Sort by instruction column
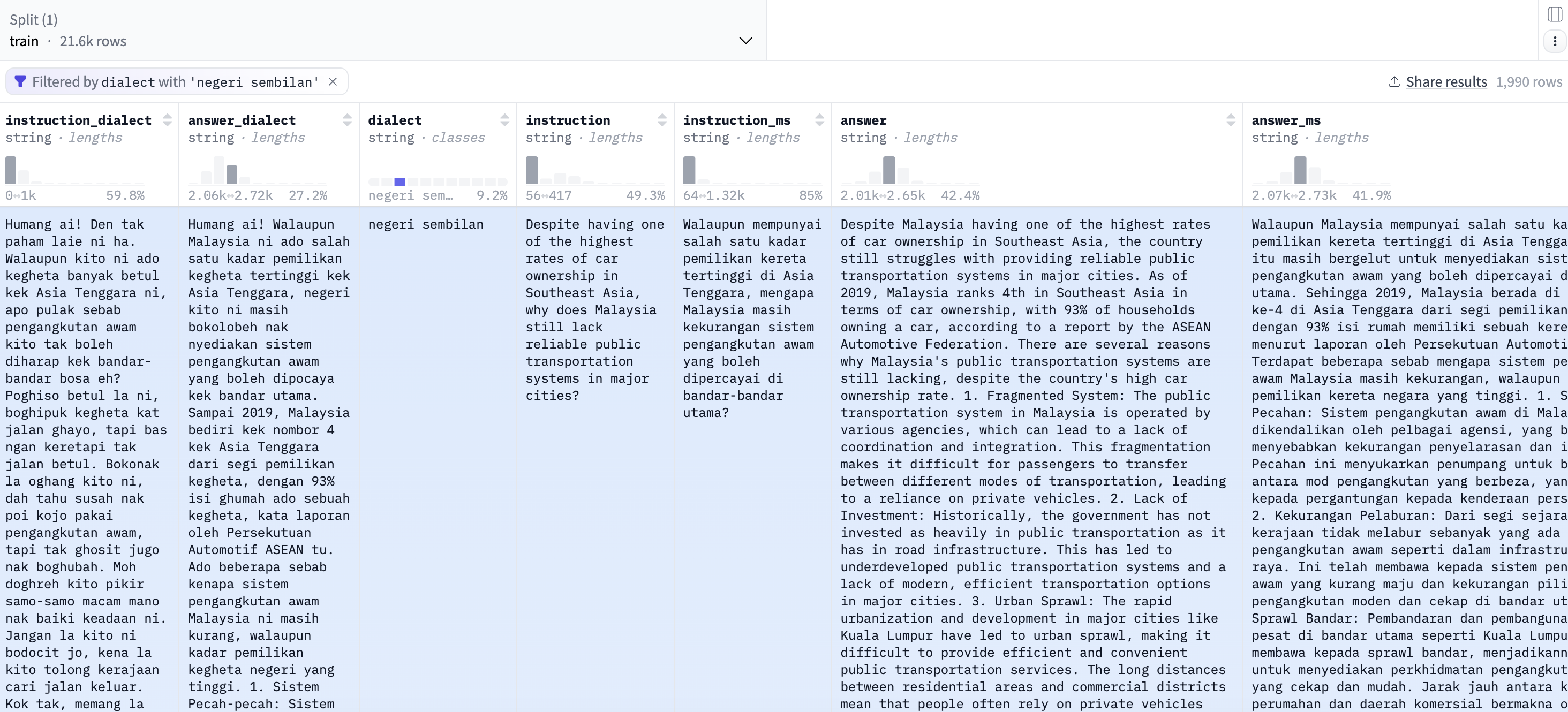This screenshot has height=712, width=1568. tap(662, 120)
